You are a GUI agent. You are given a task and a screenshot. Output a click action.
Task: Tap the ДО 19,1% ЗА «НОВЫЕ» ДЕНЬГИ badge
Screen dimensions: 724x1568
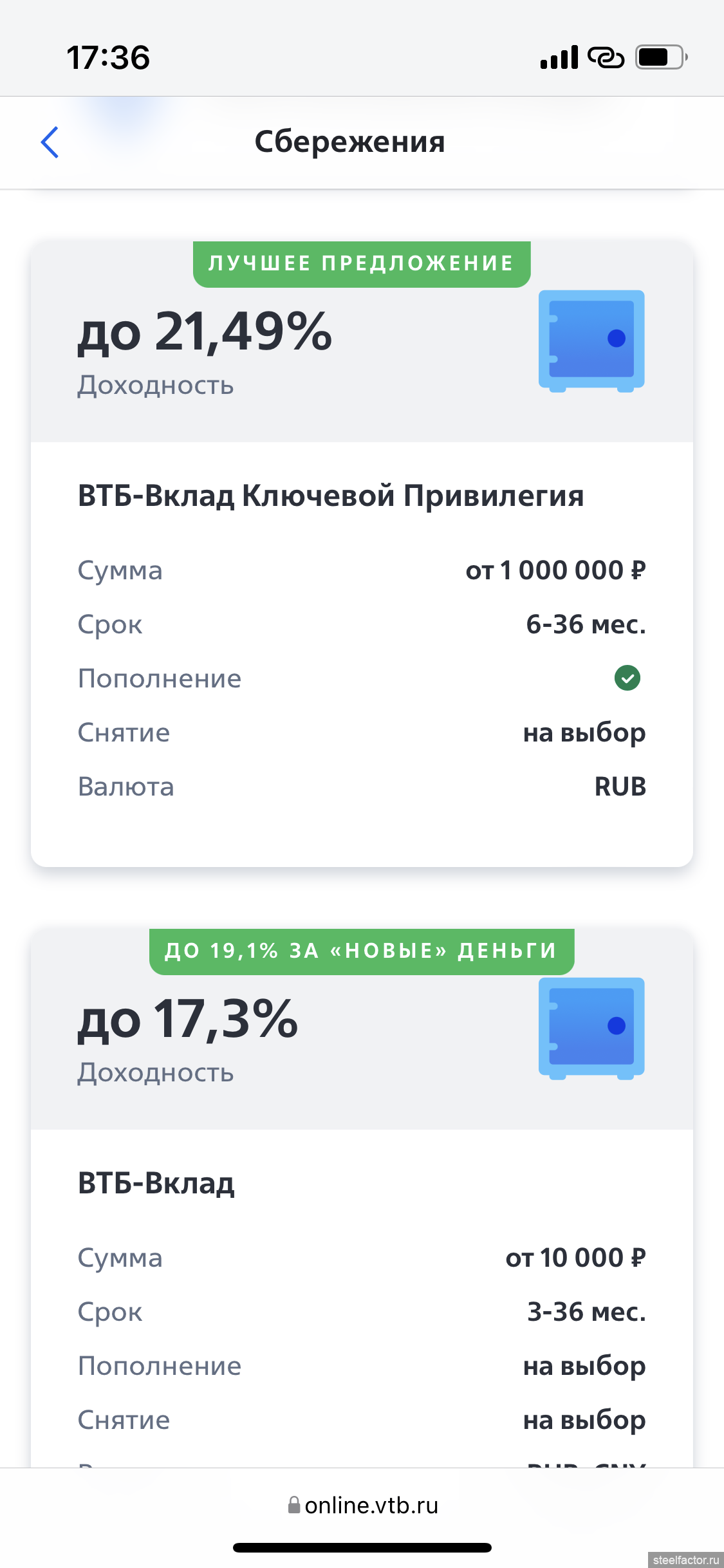pyautogui.click(x=362, y=951)
